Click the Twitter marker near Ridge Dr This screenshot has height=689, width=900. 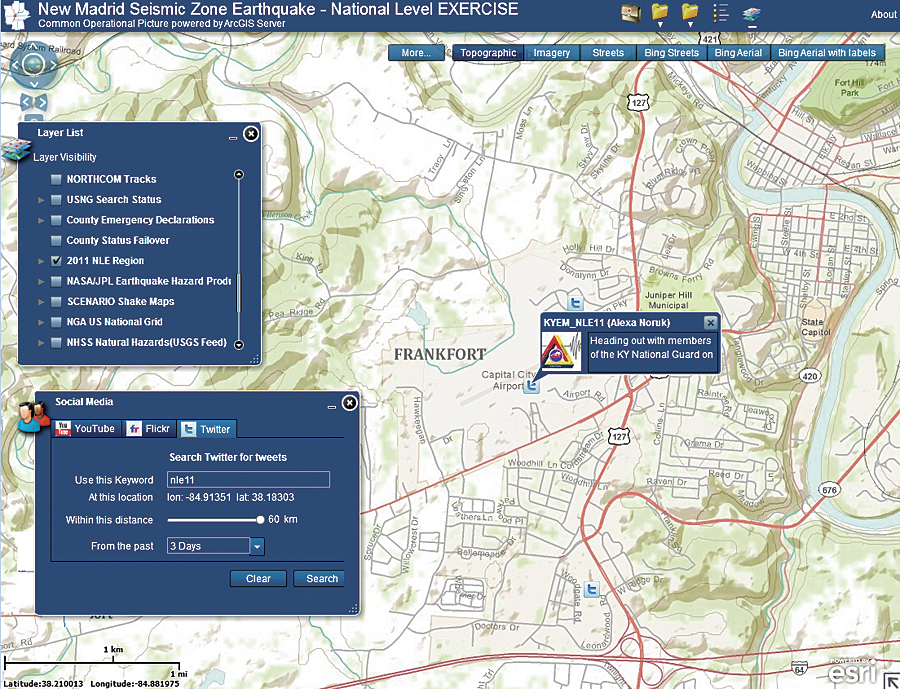[592, 589]
